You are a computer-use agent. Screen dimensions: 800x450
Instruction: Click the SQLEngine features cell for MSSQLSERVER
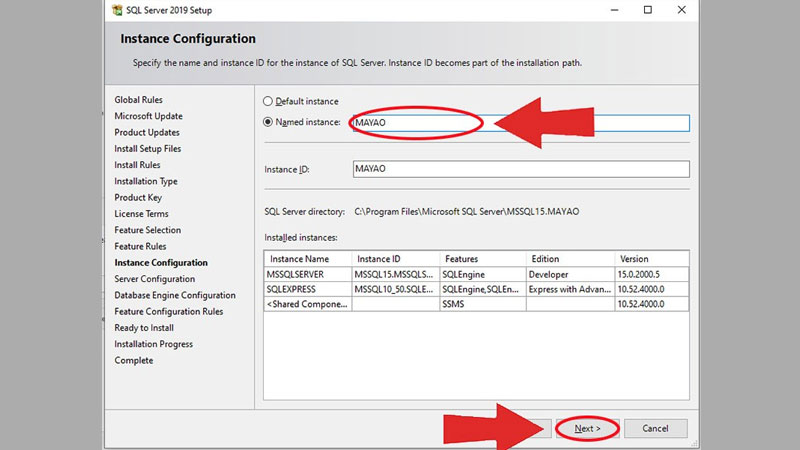(x=483, y=274)
